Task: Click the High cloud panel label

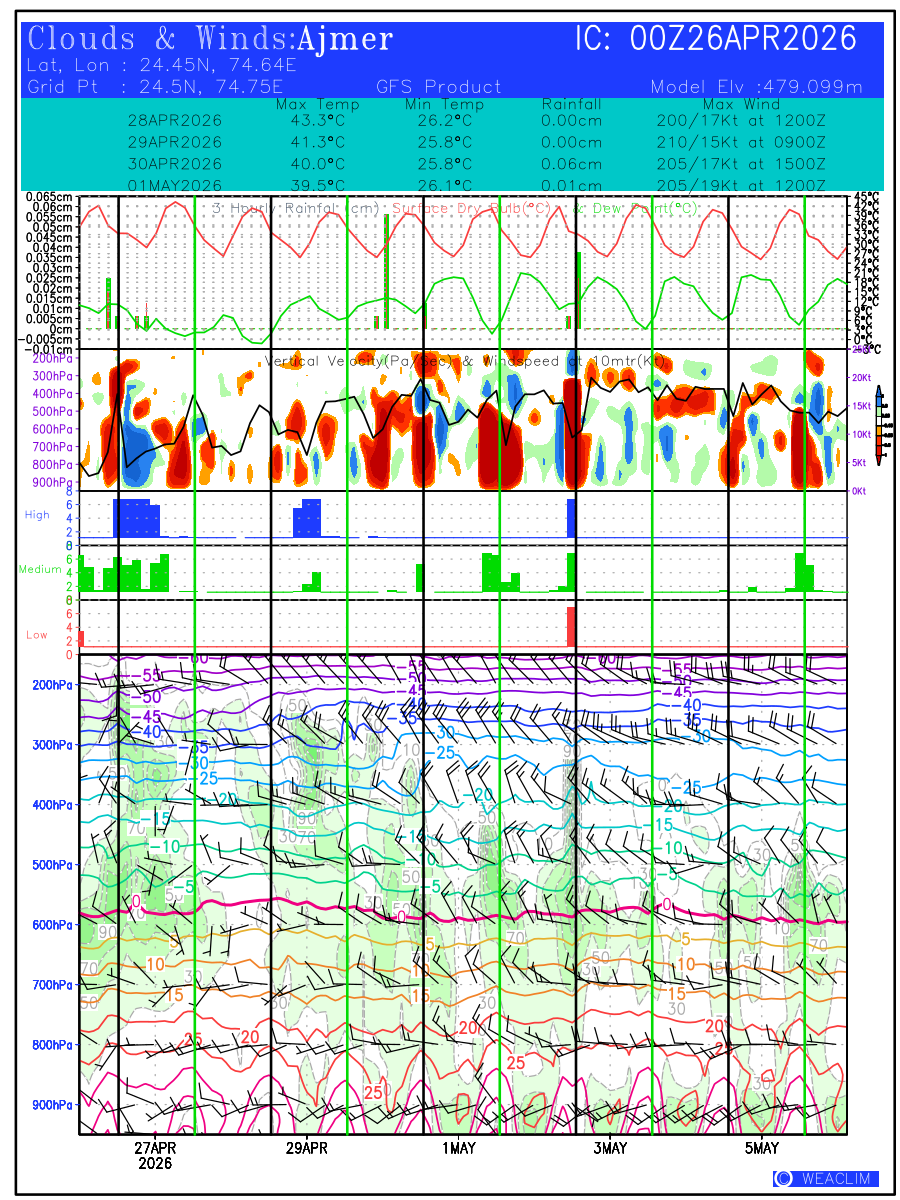Action: point(37,514)
